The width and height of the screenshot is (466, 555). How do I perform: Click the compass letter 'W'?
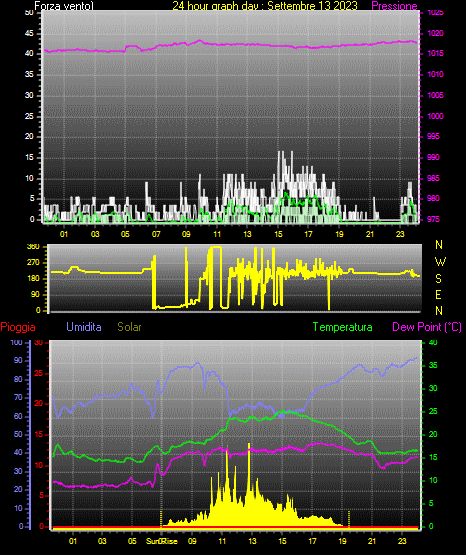[440, 262]
